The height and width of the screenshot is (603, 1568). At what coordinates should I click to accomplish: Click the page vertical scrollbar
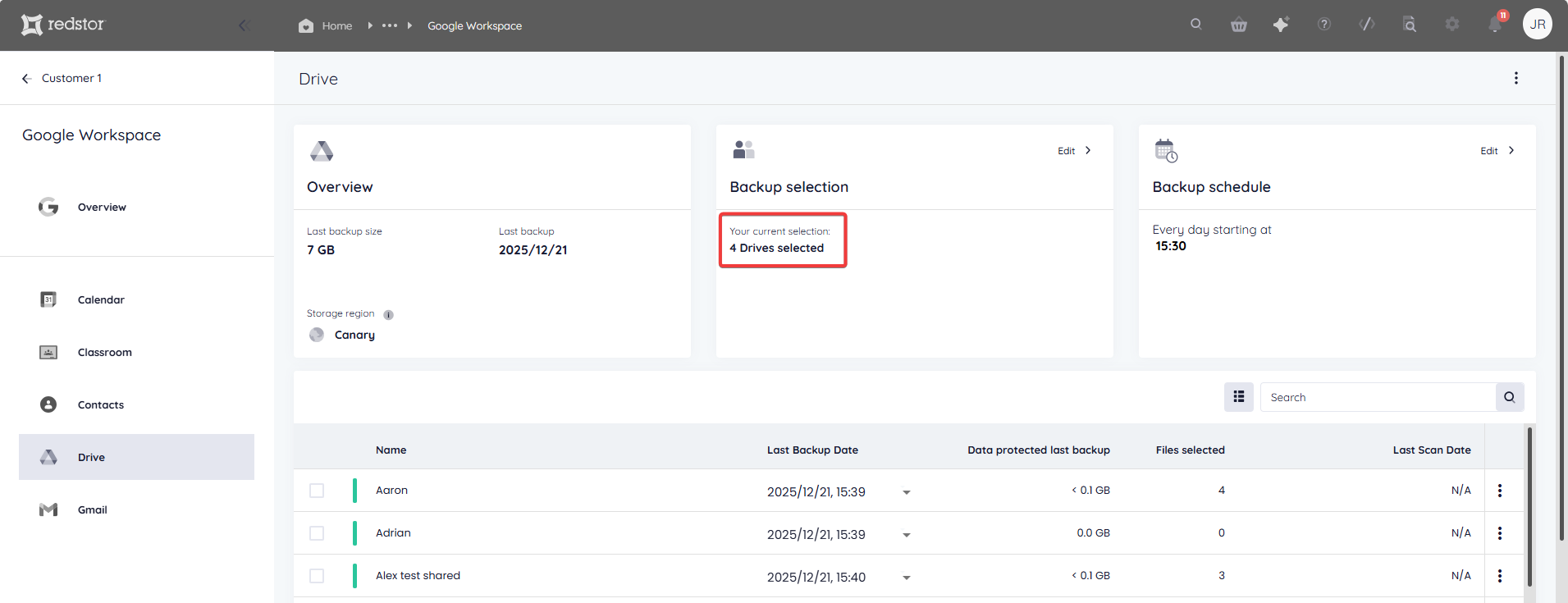pos(1561,297)
